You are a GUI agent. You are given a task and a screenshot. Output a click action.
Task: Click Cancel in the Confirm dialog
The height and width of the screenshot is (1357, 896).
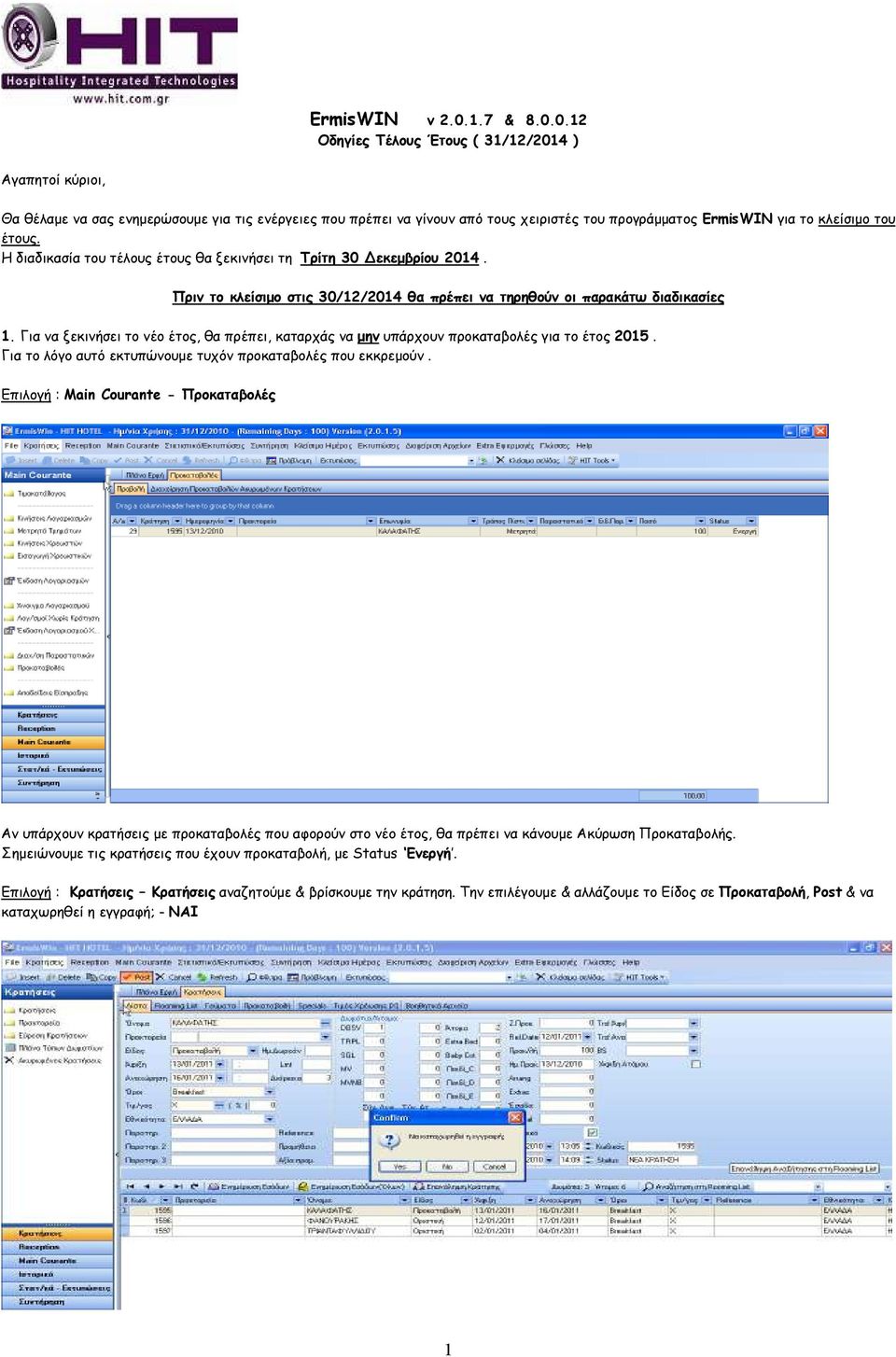[495, 1167]
